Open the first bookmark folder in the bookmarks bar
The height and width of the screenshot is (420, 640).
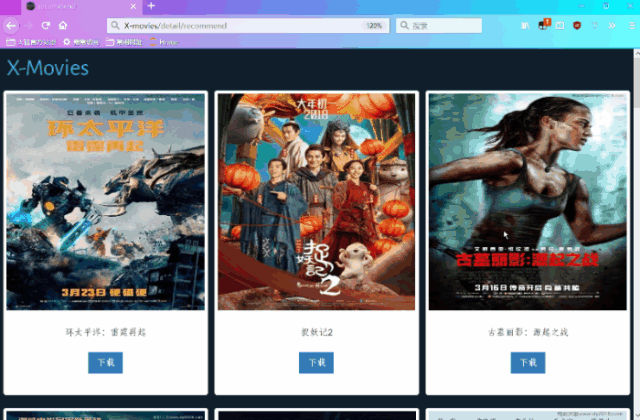pos(31,42)
